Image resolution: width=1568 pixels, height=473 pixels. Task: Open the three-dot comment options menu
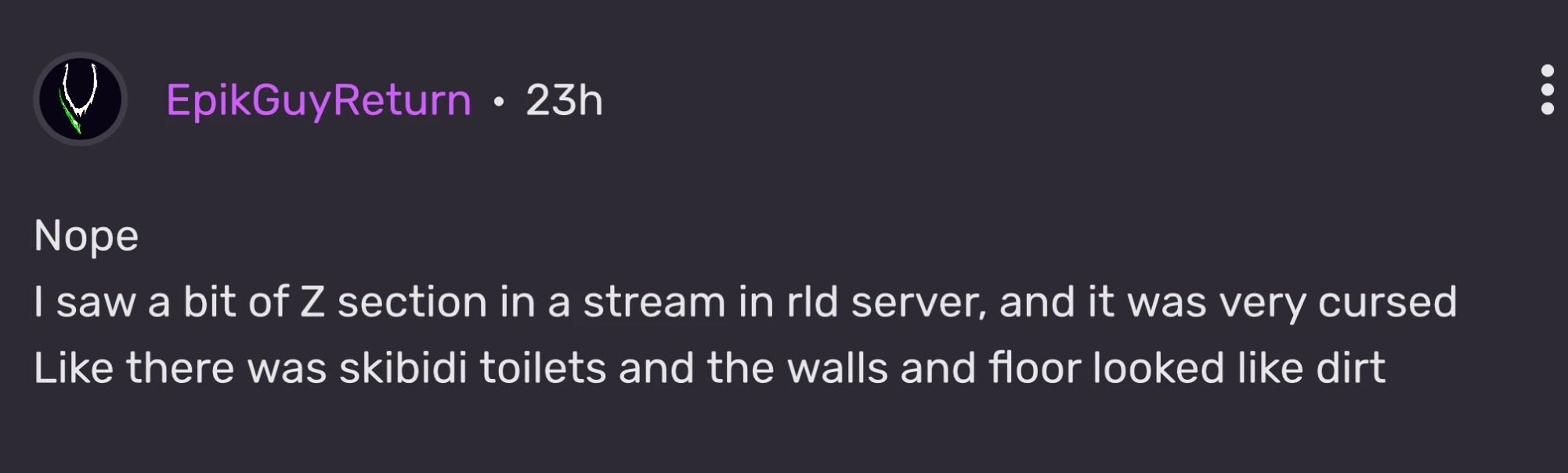point(1547,90)
